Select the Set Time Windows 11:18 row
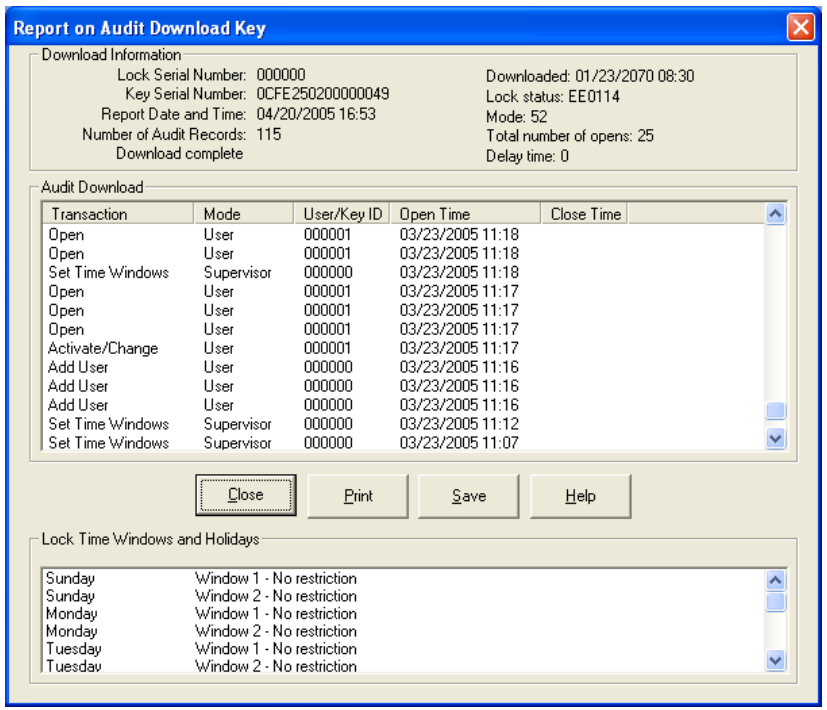This screenshot has height=710, width=827. click(x=108, y=272)
